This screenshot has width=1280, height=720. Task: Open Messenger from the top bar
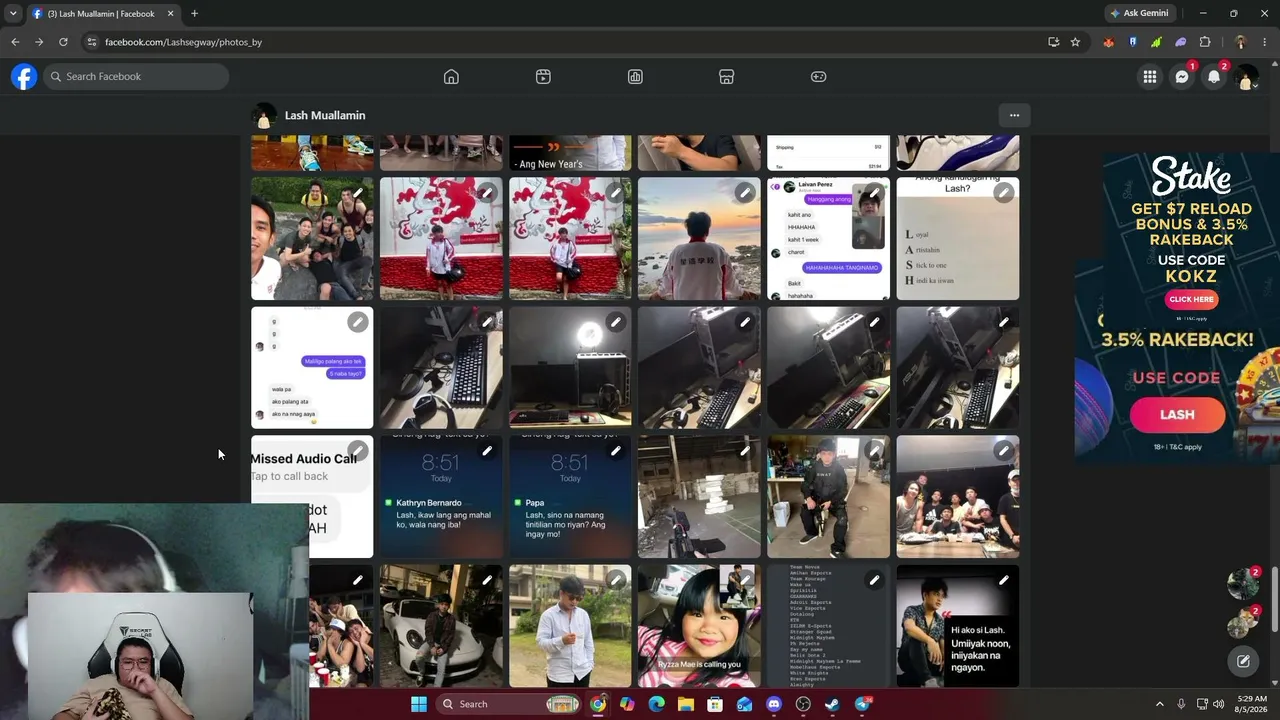1182,77
